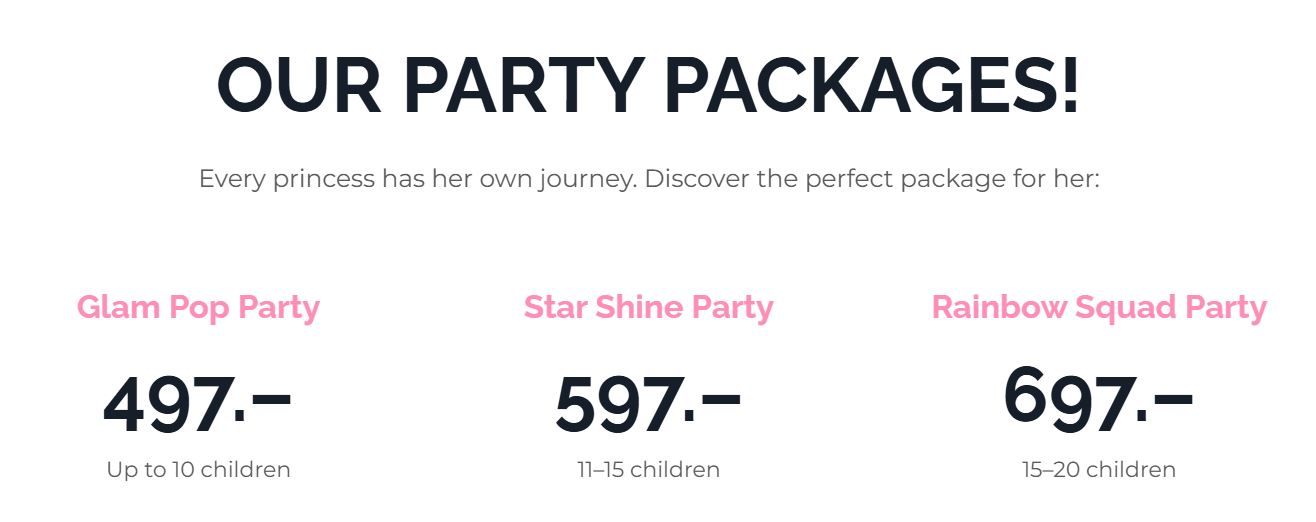1316x522 pixels.
Task: Select the 697.– price
Action: [x=1098, y=399]
